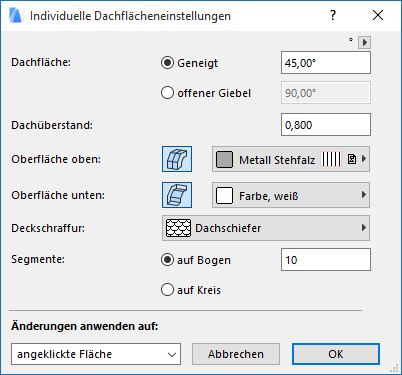
Task: Click the Oberfläche unten label
Action: [x=58, y=195]
